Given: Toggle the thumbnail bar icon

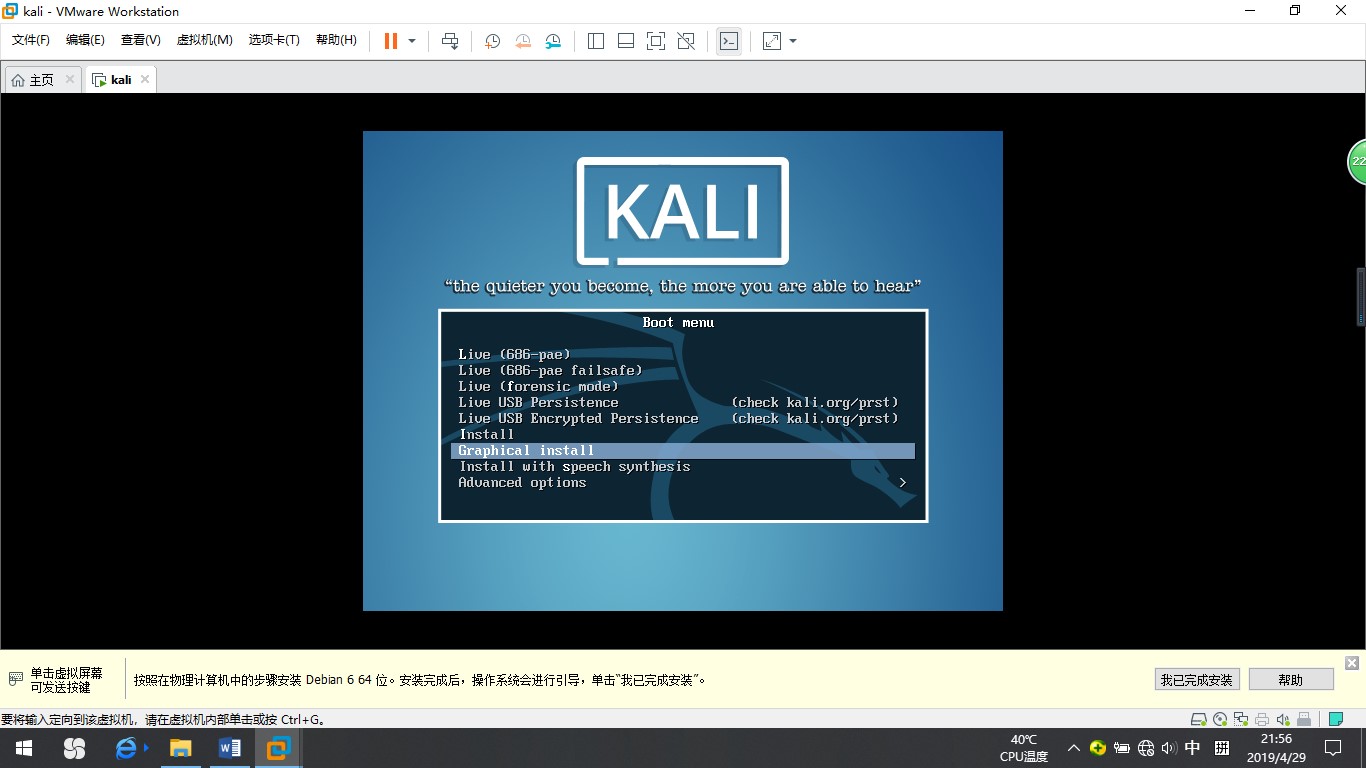Looking at the screenshot, I should click(626, 41).
